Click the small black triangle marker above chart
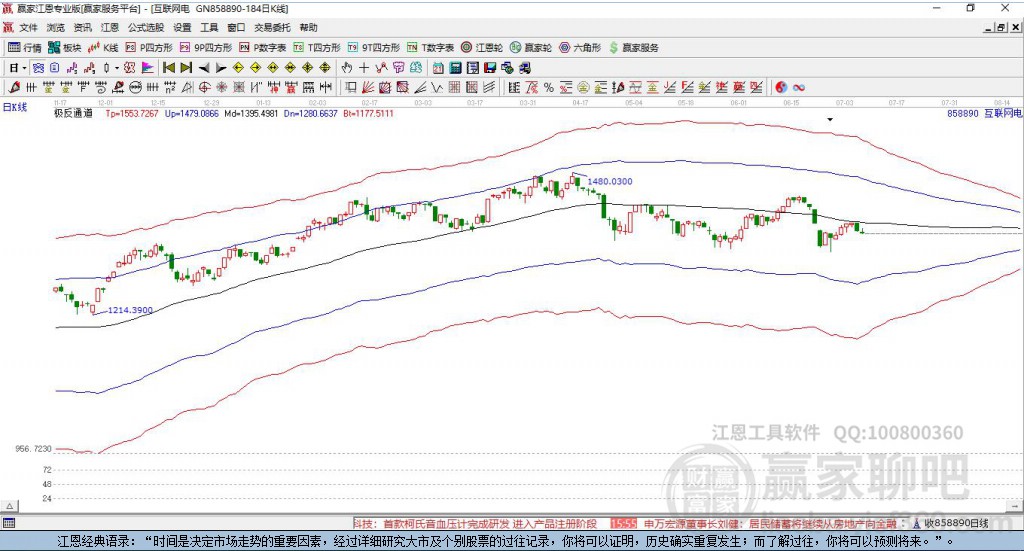Screen dimensions: 1024x551 830,119
